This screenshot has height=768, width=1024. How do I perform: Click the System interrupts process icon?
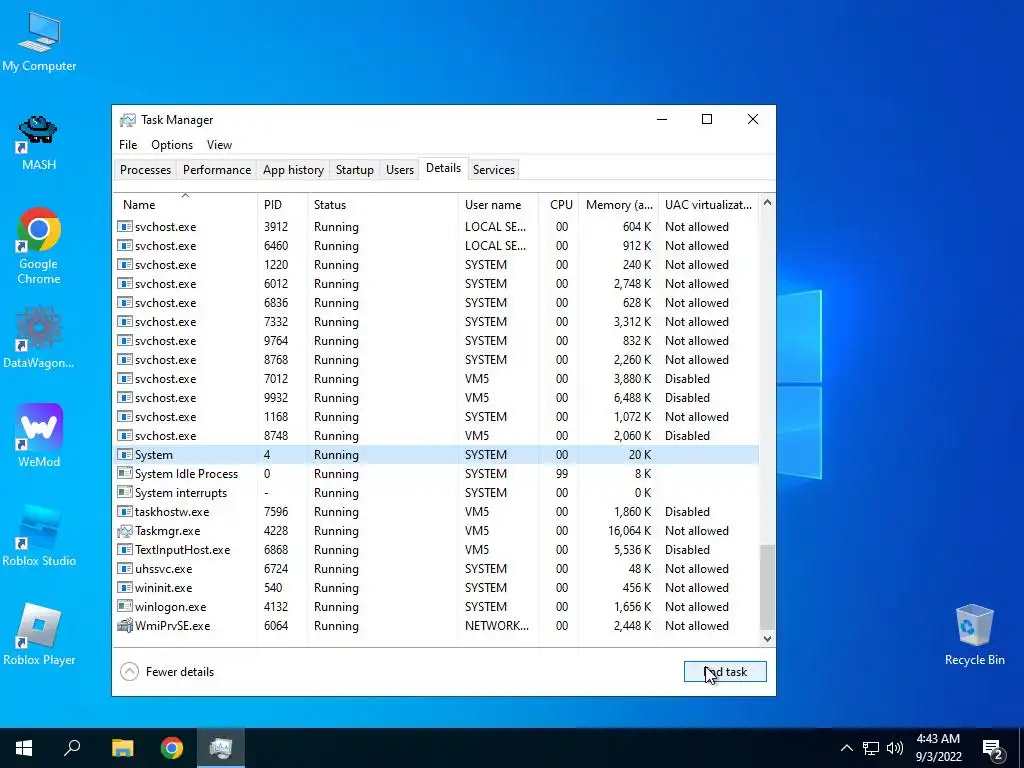[x=125, y=492]
